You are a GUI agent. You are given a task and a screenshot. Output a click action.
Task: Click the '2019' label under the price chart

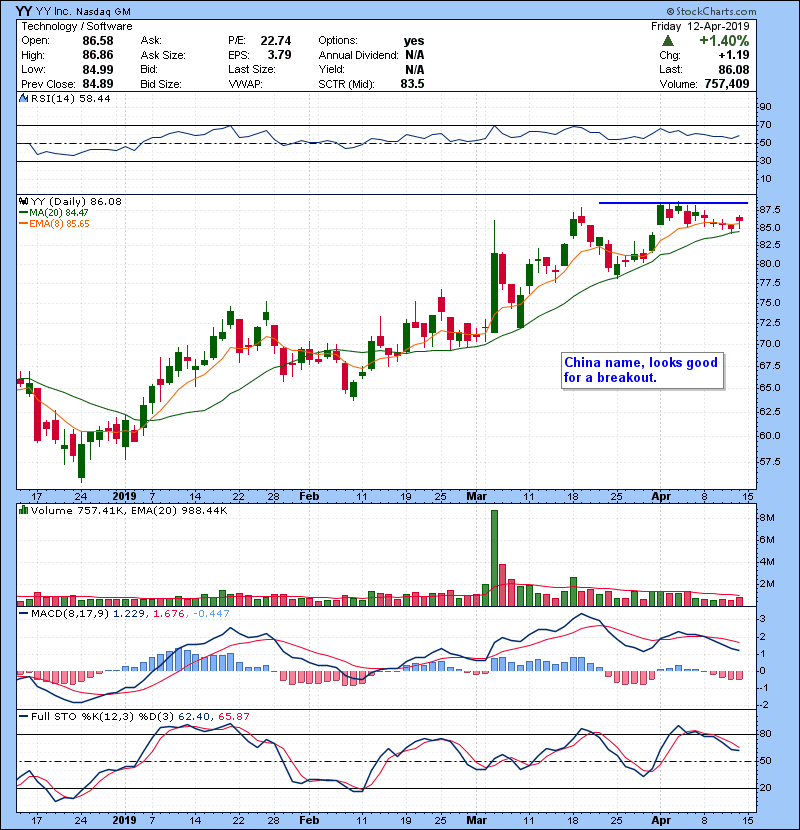(124, 496)
